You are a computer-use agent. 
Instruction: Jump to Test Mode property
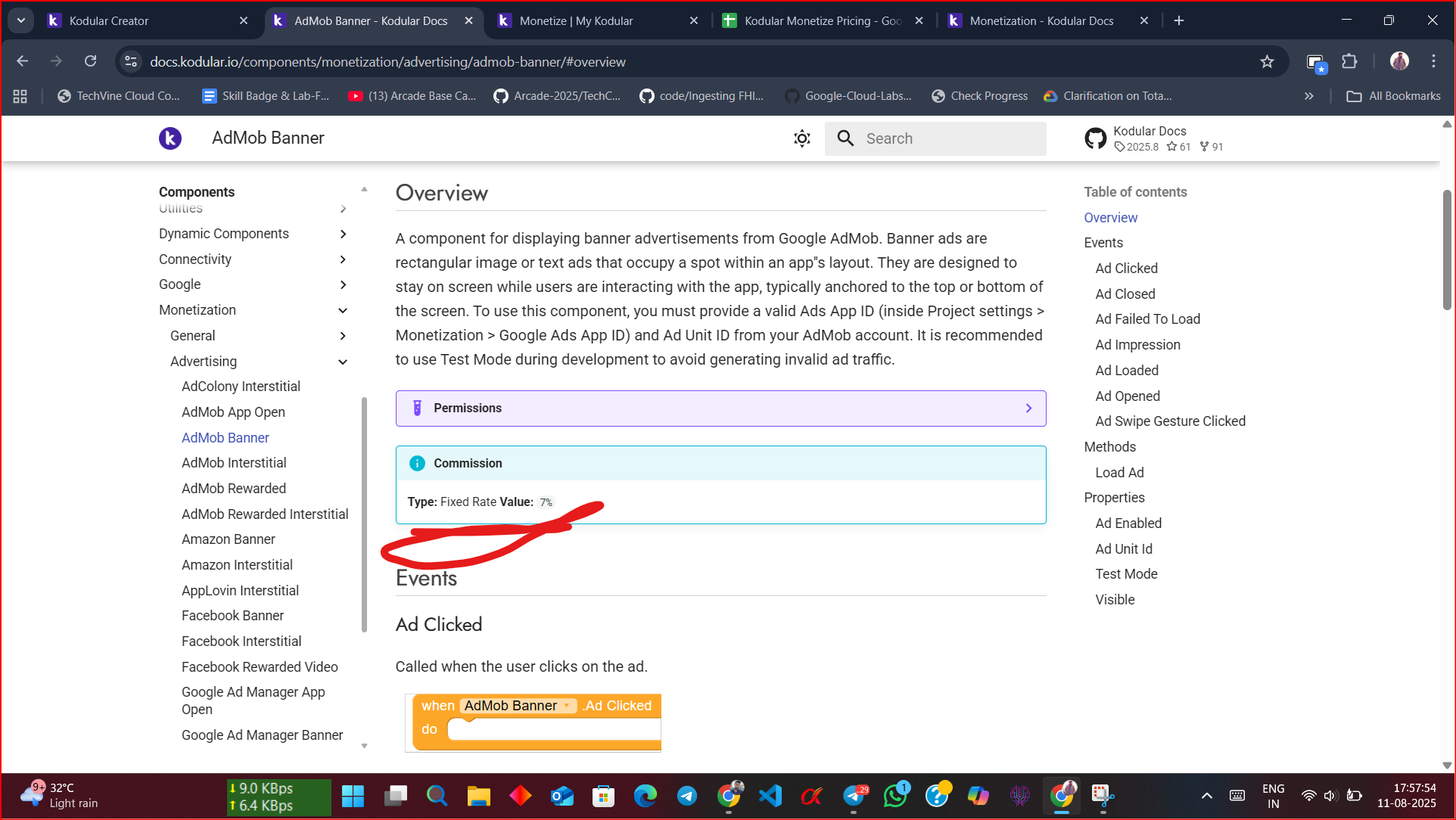click(1126, 574)
